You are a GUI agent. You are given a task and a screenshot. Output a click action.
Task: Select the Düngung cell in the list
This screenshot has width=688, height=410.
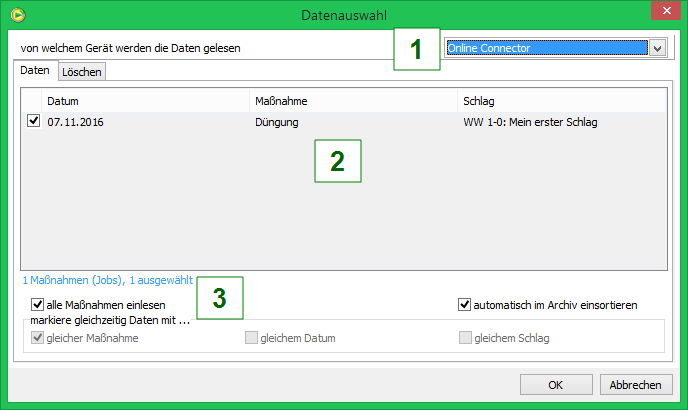(x=277, y=122)
